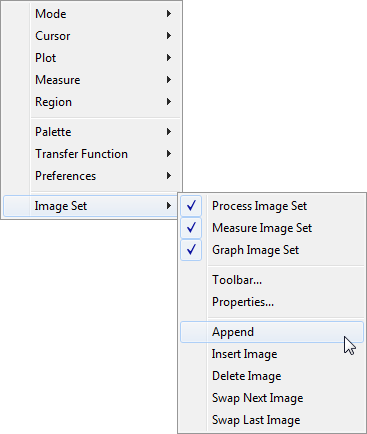Select Insert Image

[272, 354]
